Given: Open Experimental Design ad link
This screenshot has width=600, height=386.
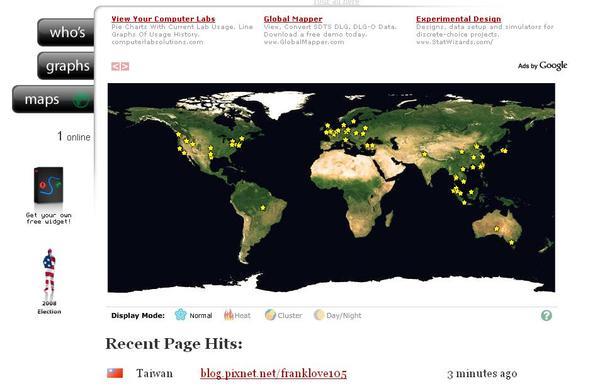Looking at the screenshot, I should coord(458,19).
